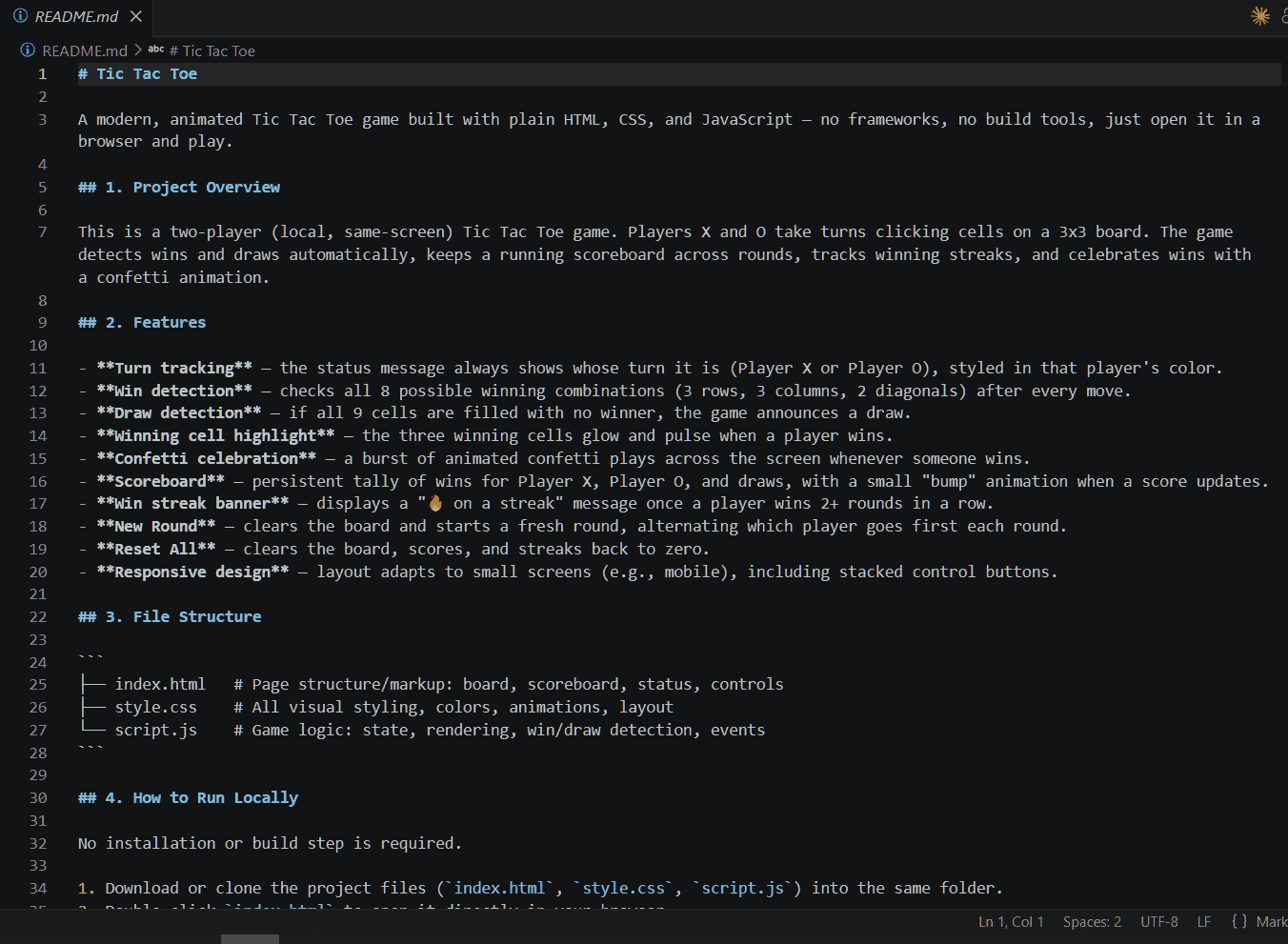
Task: Click the '## 1. Project Overview' heading
Action: [179, 188]
